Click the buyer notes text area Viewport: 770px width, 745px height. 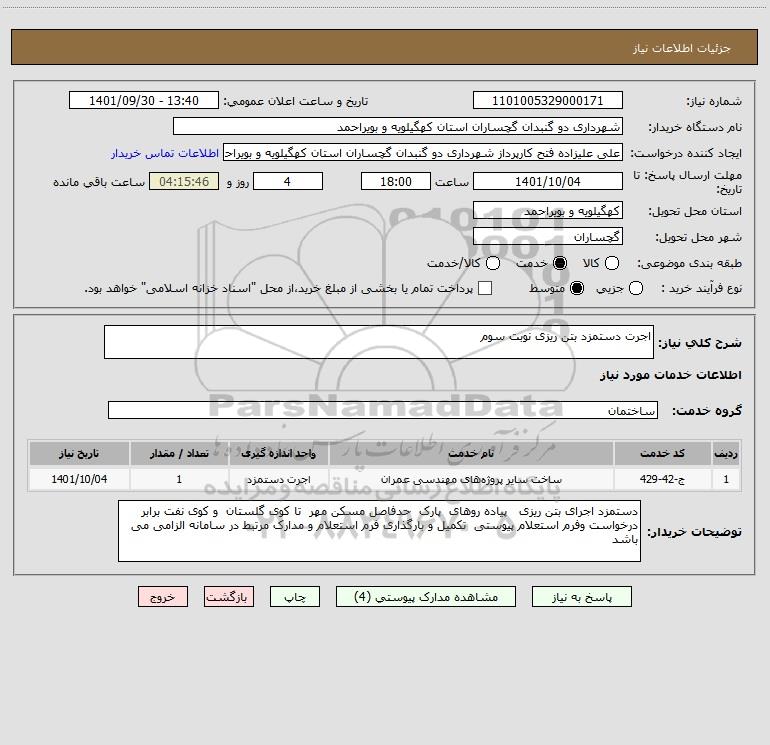coord(379,531)
